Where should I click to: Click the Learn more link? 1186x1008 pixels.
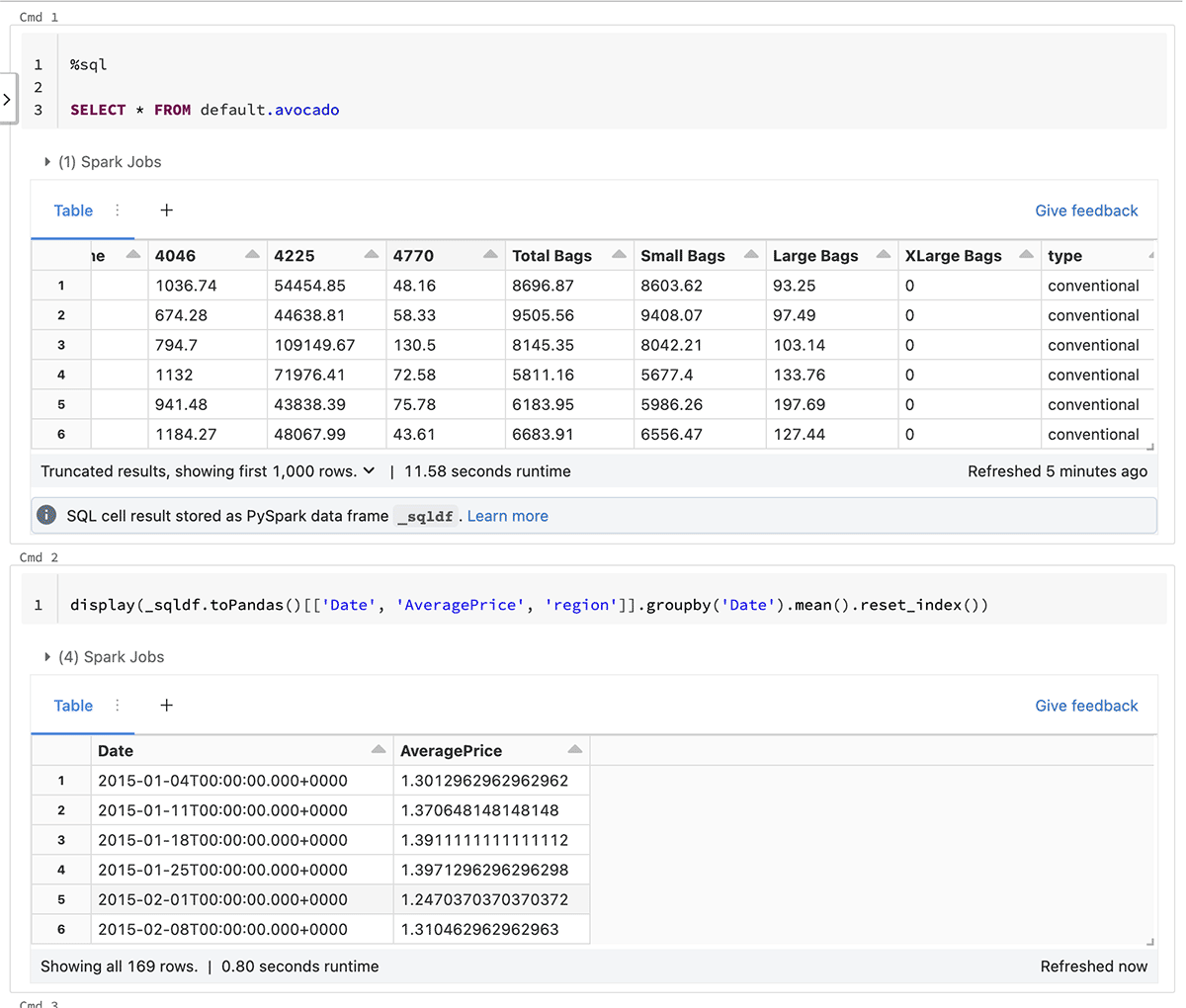coord(507,516)
